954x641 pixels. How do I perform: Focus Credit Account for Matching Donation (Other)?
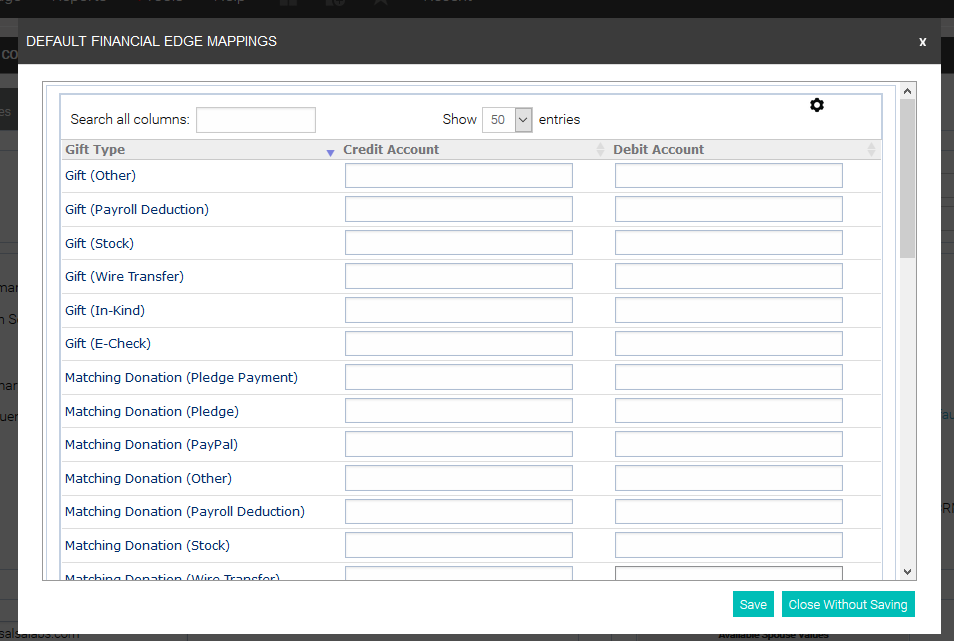point(459,478)
